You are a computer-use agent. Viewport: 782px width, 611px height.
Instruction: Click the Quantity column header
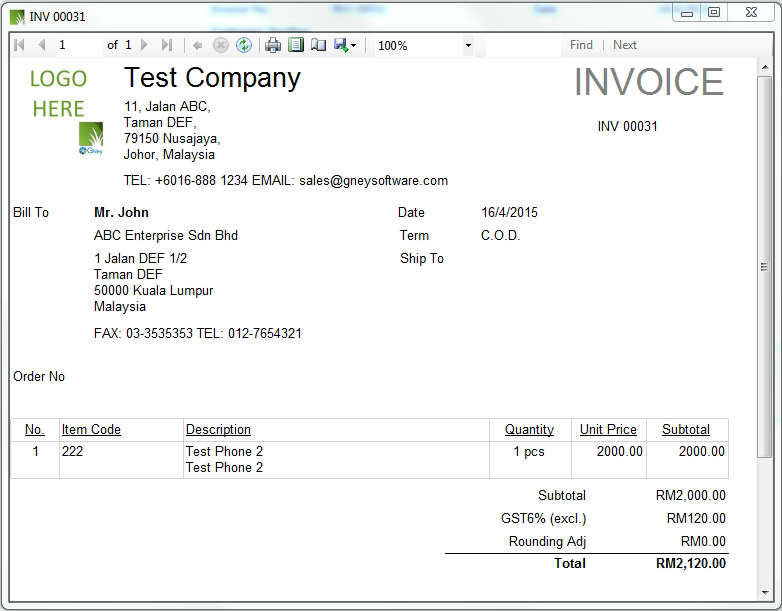coord(529,429)
